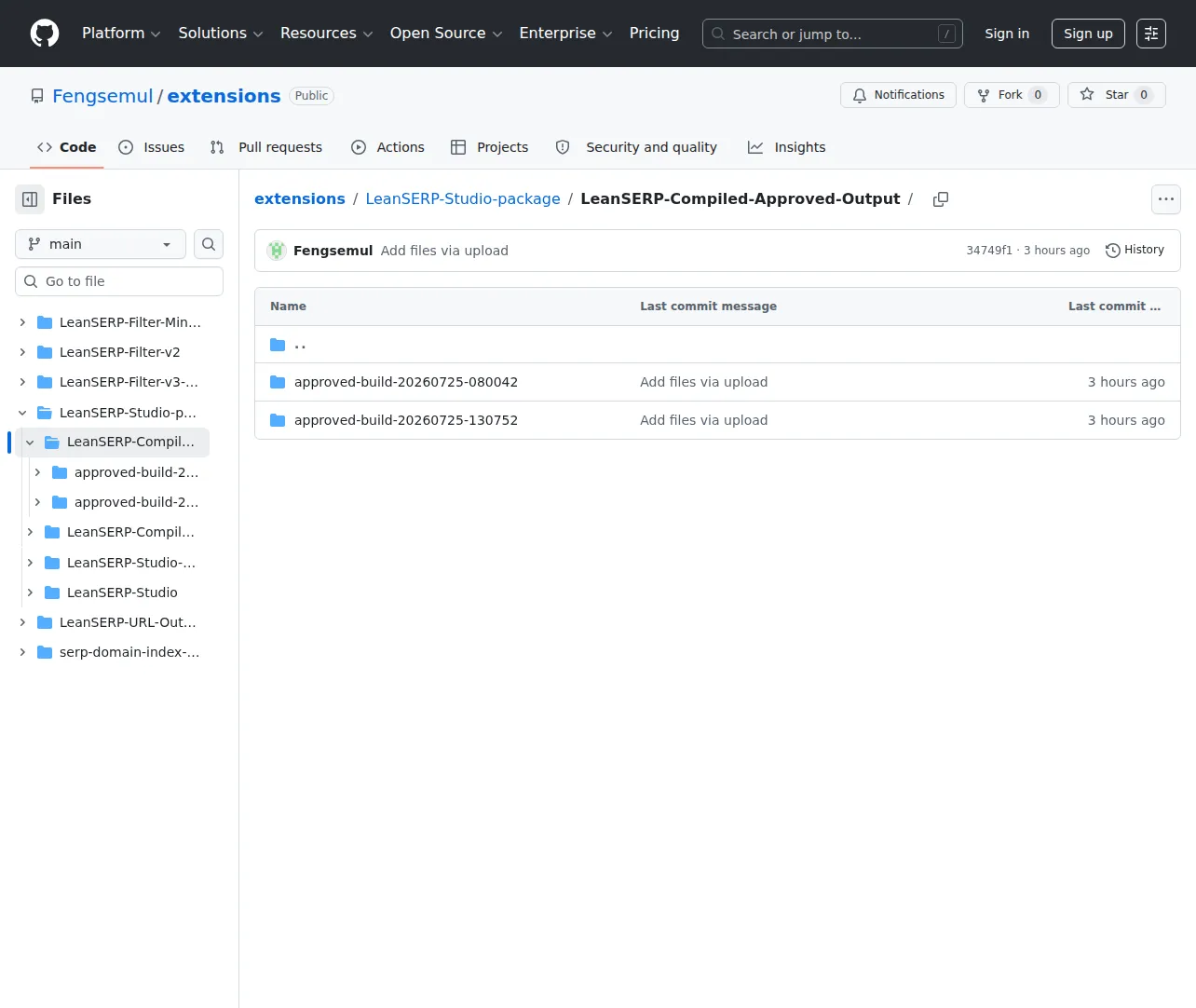The height and width of the screenshot is (1008, 1196).
Task: Switch to the Security and quality tab
Action: tap(636, 147)
